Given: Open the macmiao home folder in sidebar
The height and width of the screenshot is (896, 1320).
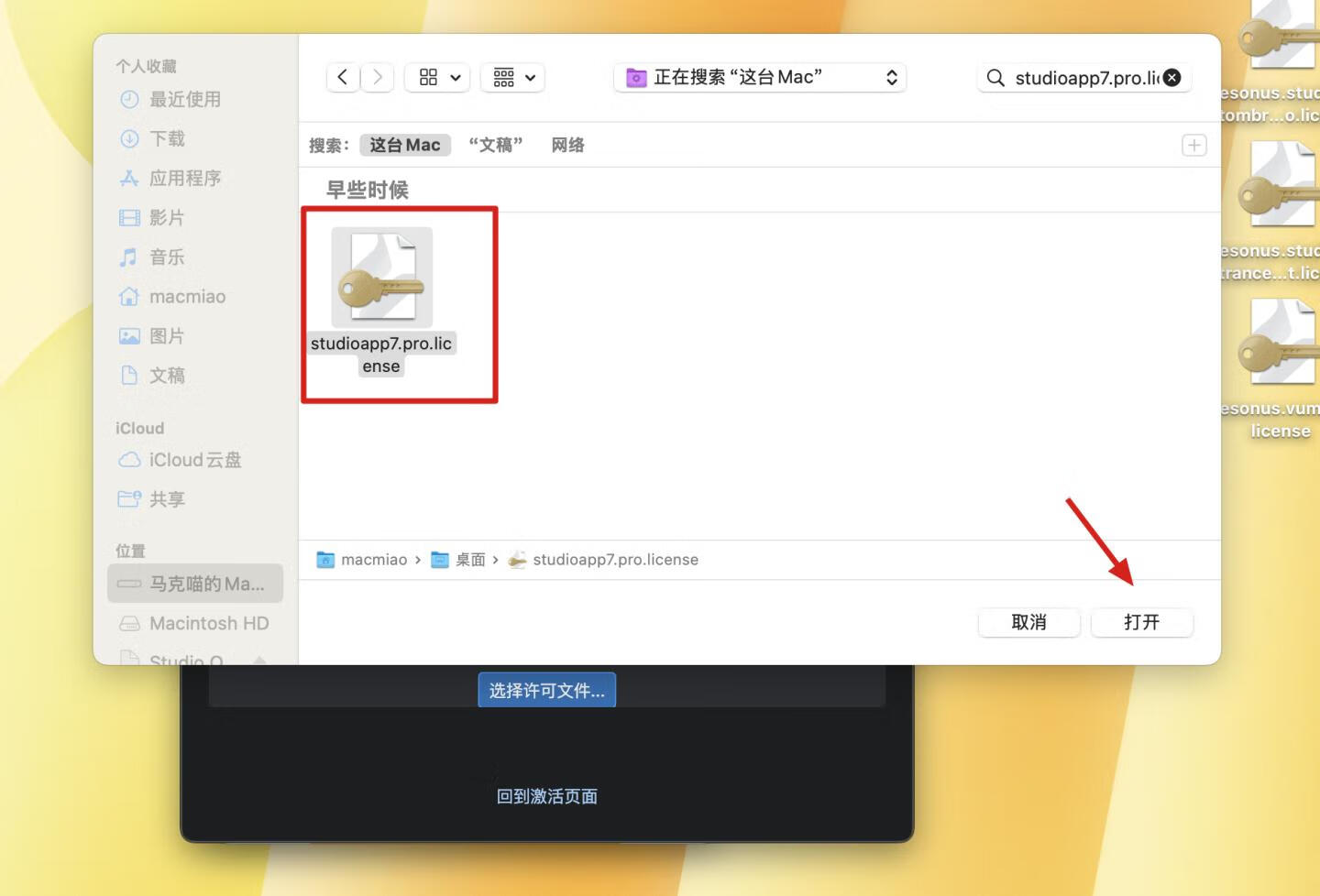Looking at the screenshot, I should (x=187, y=296).
